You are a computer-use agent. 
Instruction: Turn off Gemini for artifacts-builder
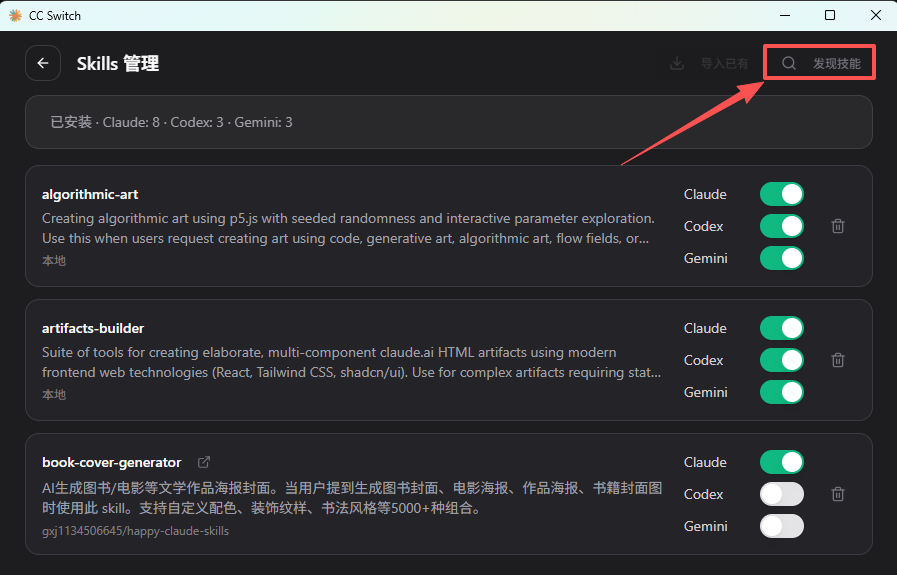click(781, 392)
